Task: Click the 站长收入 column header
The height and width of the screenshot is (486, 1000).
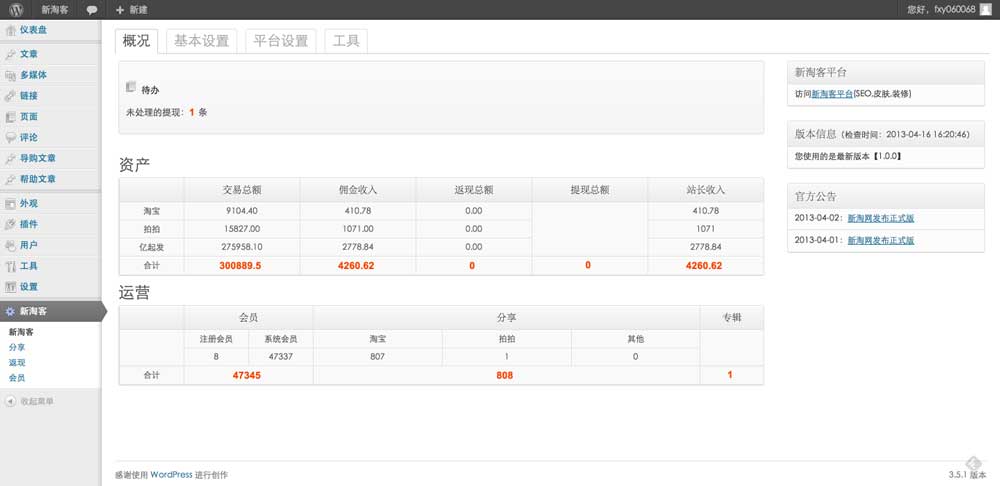Action: pos(705,190)
